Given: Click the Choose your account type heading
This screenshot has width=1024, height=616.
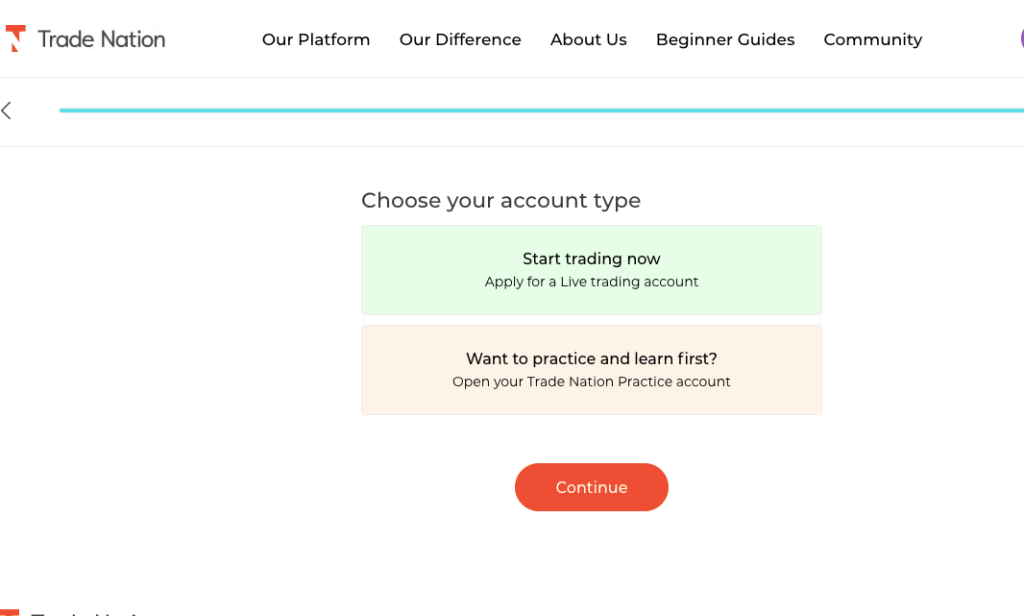Looking at the screenshot, I should [501, 200].
